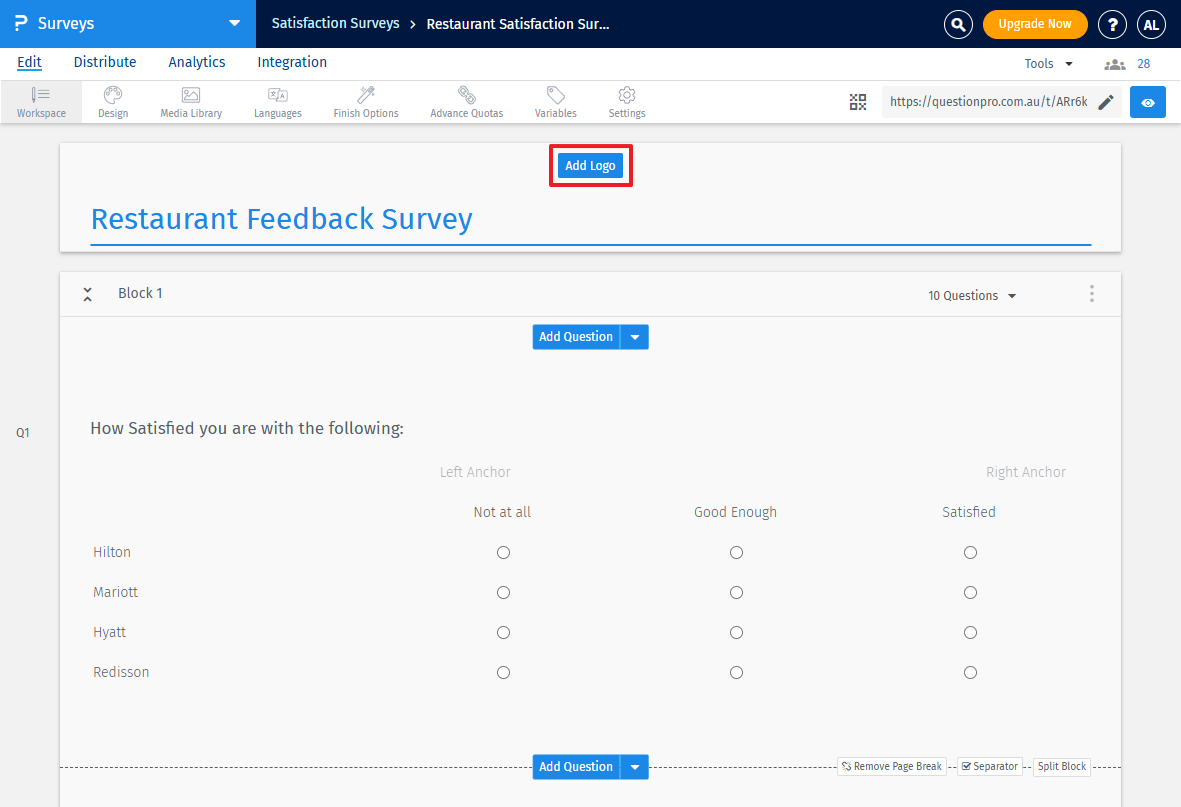The width and height of the screenshot is (1181, 807).
Task: Open the Media Library
Action: coord(190,101)
